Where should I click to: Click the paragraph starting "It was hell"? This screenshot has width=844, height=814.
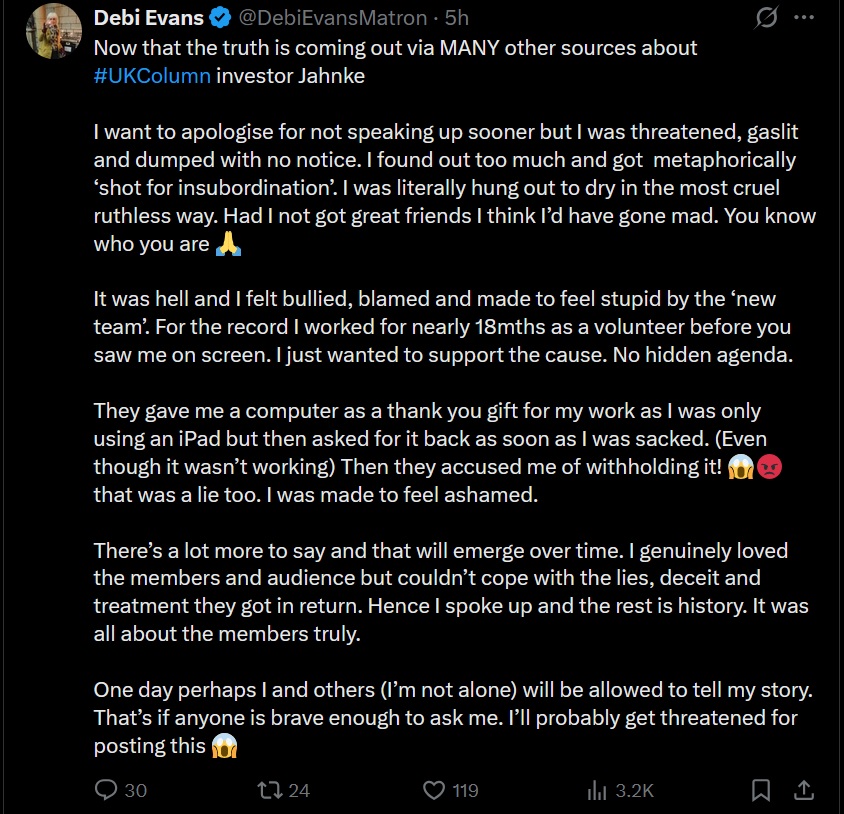[x=442, y=328]
